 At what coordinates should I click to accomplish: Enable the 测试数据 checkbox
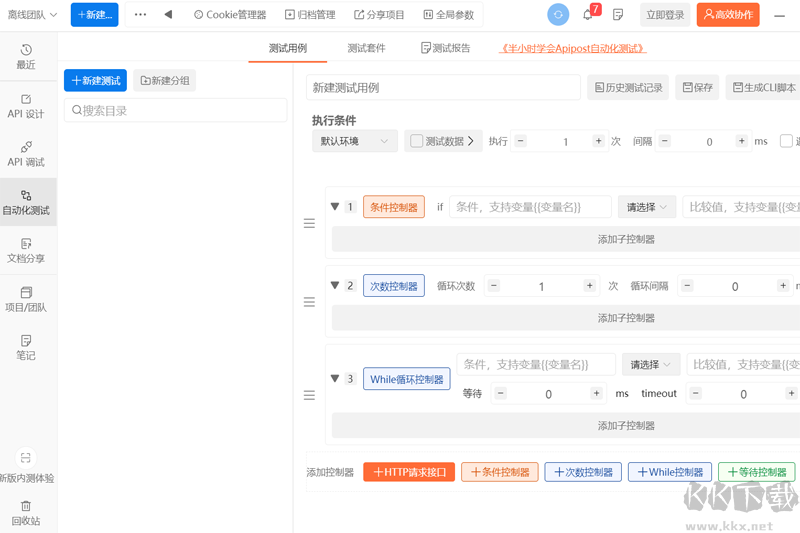[x=417, y=142]
